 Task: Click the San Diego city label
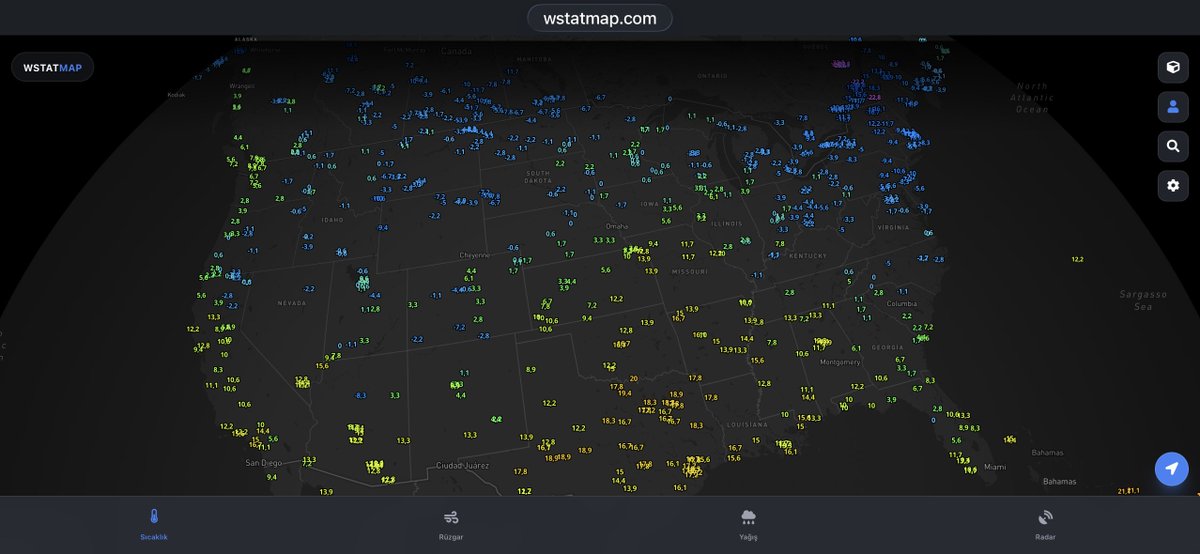click(264, 464)
